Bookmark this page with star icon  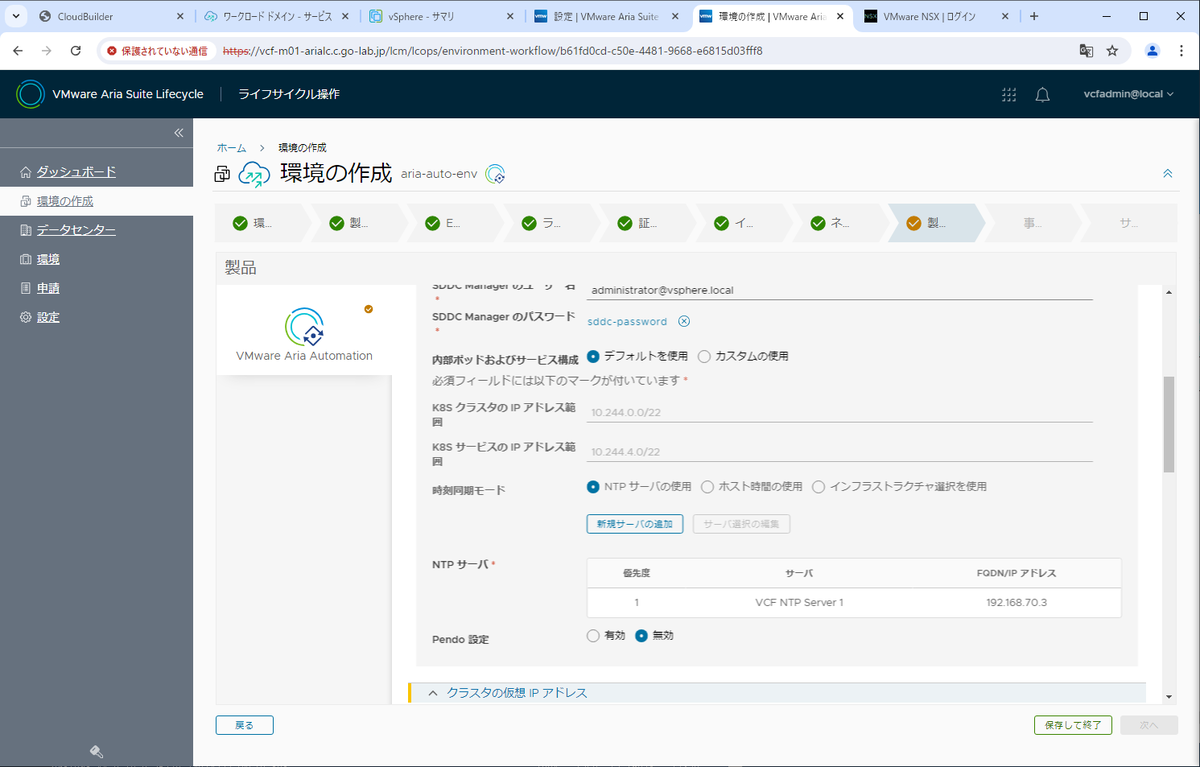tap(1112, 50)
